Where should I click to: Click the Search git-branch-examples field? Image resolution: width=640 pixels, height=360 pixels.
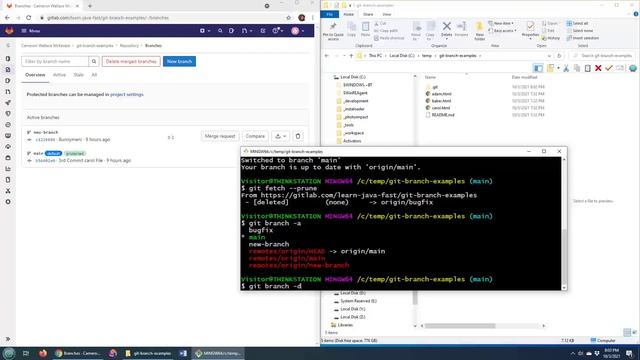603,56
